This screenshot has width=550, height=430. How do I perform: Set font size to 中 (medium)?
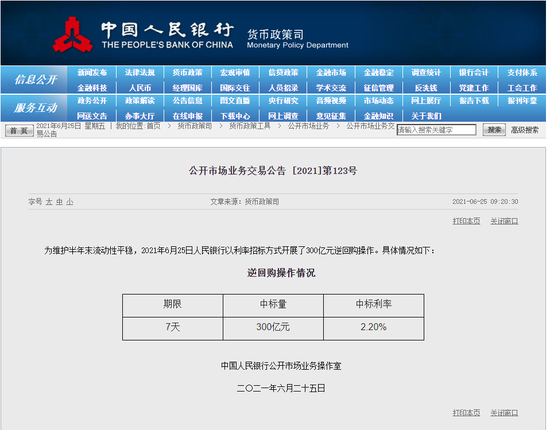59,202
